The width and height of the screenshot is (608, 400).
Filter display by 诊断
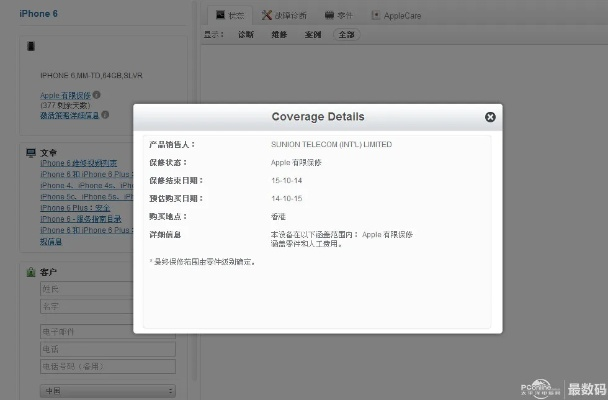click(245, 34)
